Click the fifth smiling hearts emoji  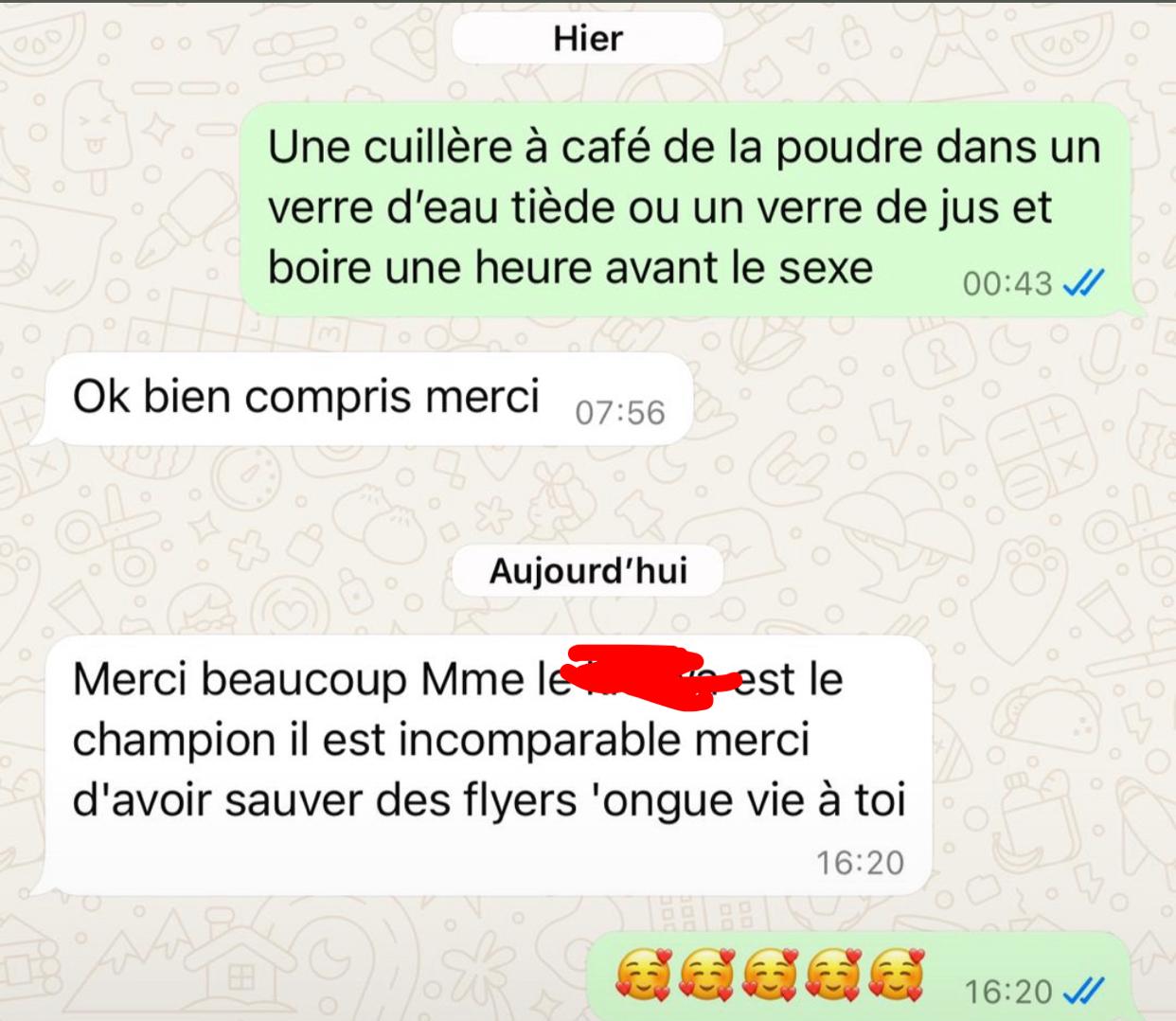(x=897, y=976)
